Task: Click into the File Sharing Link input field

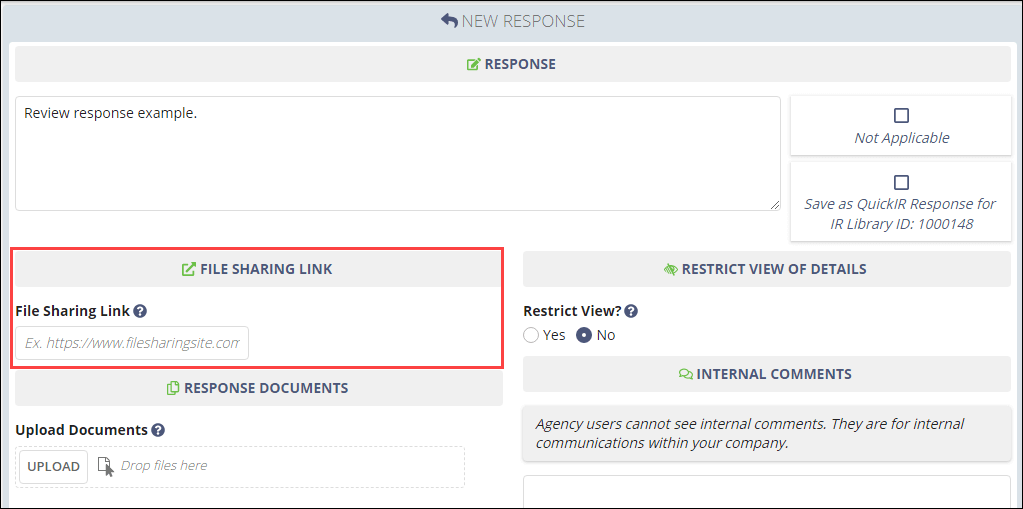Action: pos(132,343)
